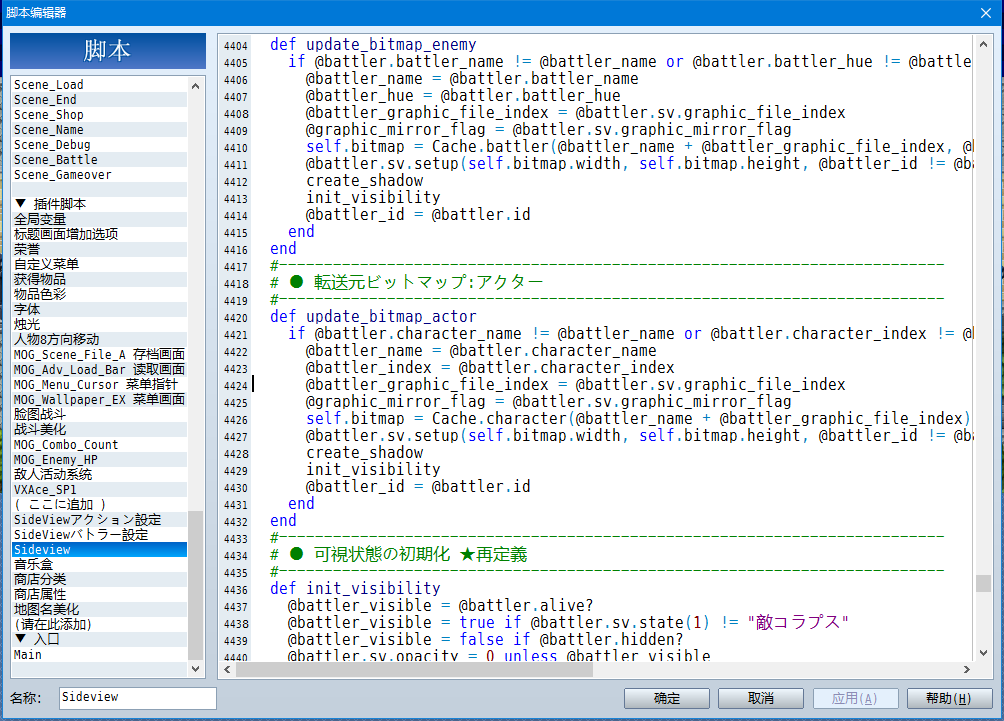Collapse the 插件脚本 section triangle
The width and height of the screenshot is (1004, 721).
coord(20,203)
